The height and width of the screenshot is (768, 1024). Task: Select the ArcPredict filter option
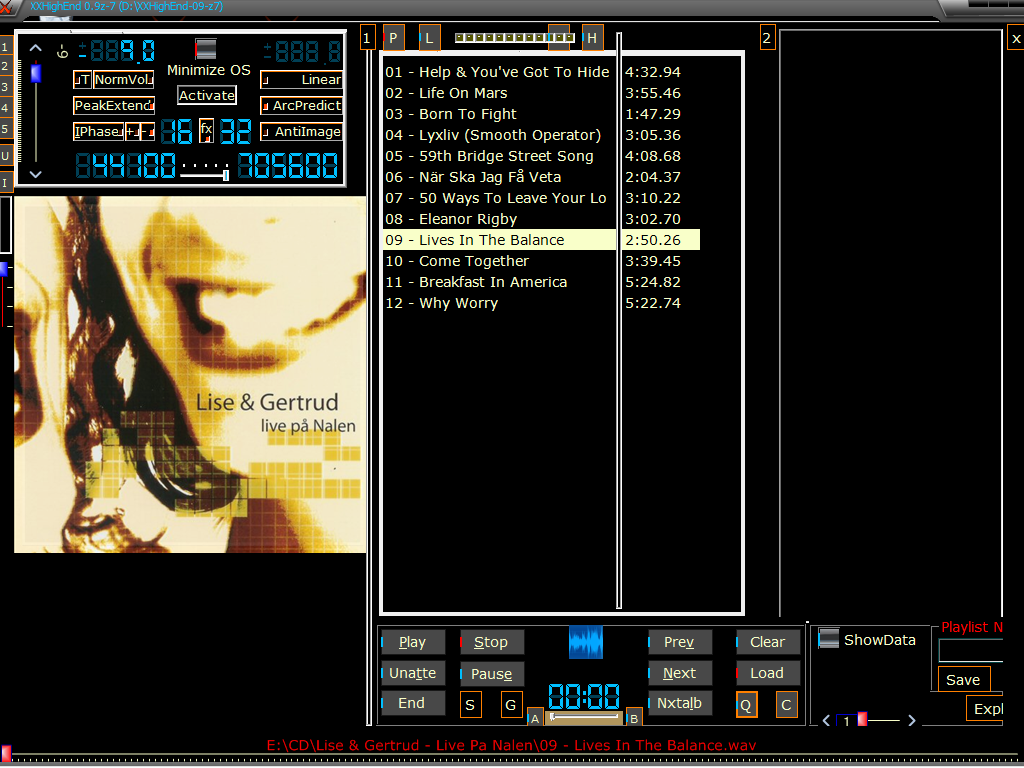(x=301, y=105)
